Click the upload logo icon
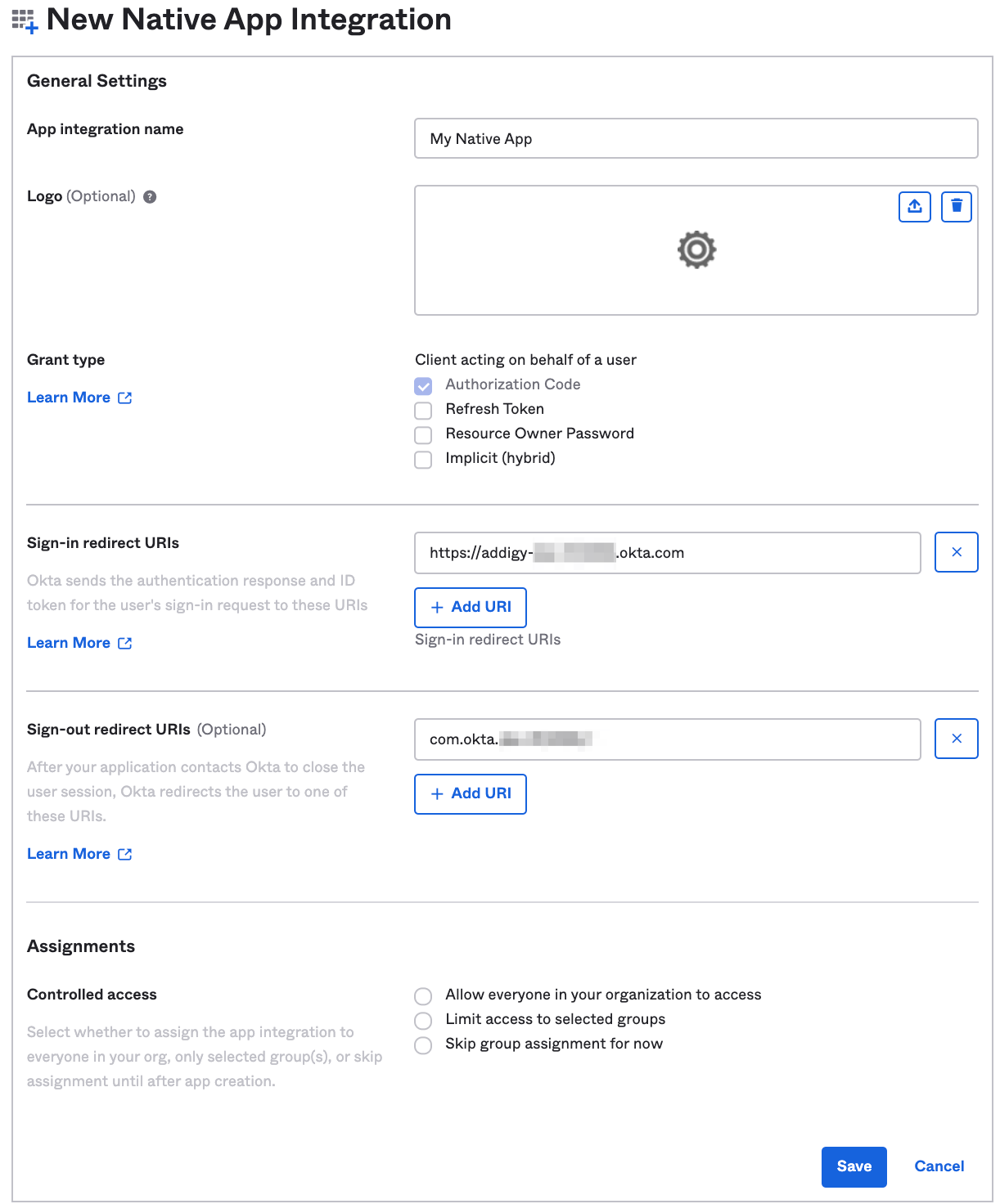The height and width of the screenshot is (1204, 1000). (915, 206)
